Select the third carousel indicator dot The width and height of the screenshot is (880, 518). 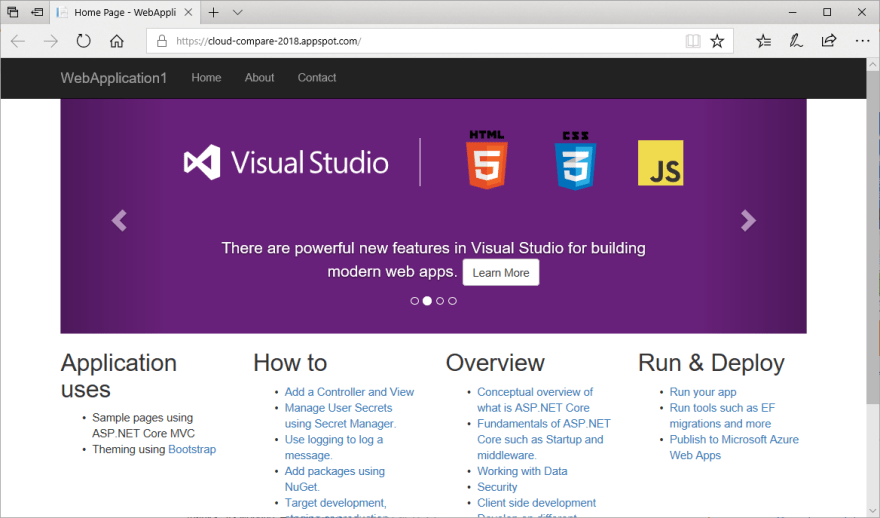click(440, 301)
